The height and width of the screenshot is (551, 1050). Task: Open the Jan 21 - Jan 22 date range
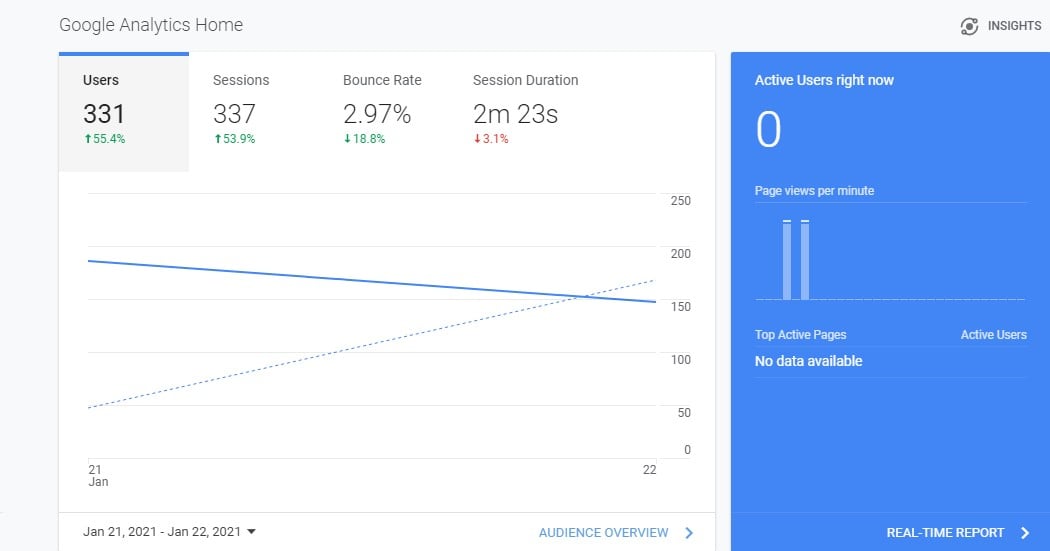[x=162, y=532]
